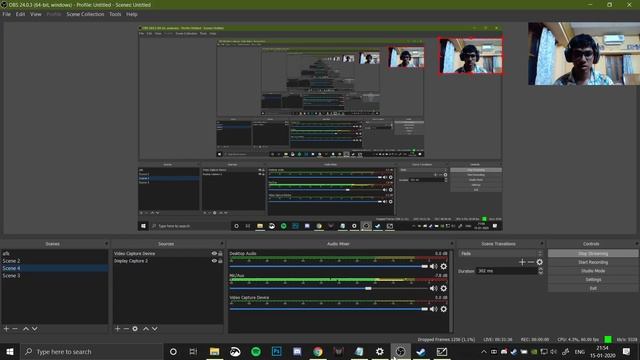Move the selected scene down
This screenshot has height=360, width=640.
click(x=35, y=329)
